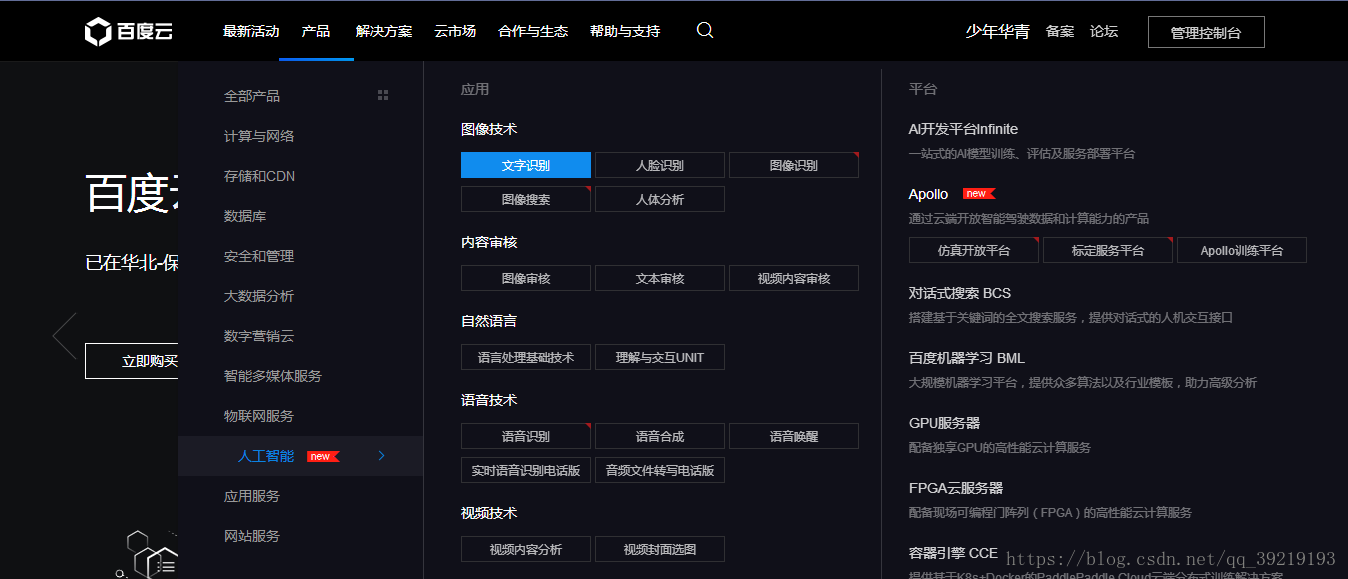This screenshot has height=579, width=1348.
Task: Open the FPGA云服务器 link
Action: pos(956,488)
